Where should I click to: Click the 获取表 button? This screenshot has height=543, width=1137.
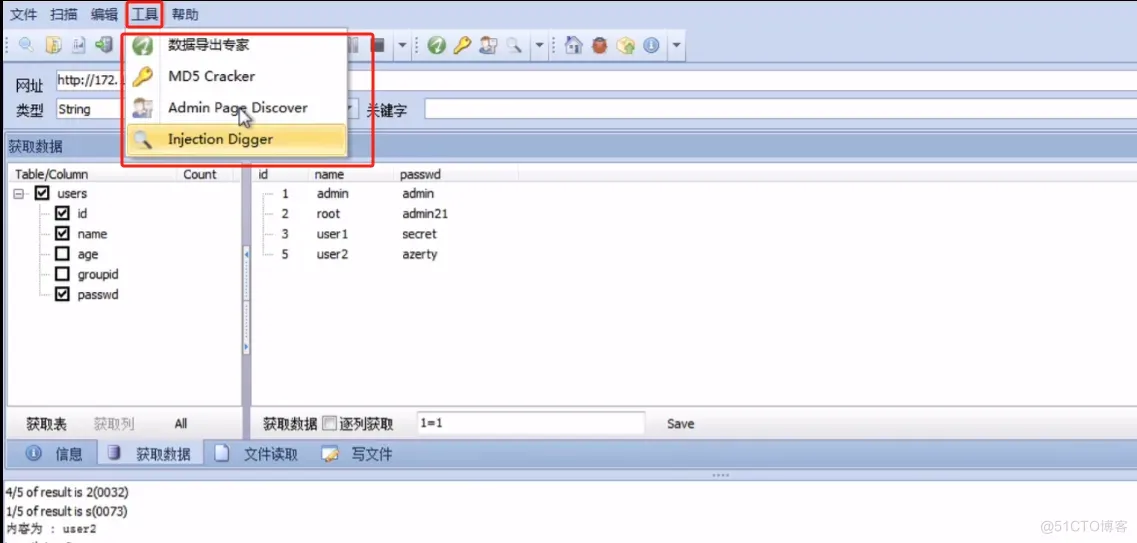(46, 424)
